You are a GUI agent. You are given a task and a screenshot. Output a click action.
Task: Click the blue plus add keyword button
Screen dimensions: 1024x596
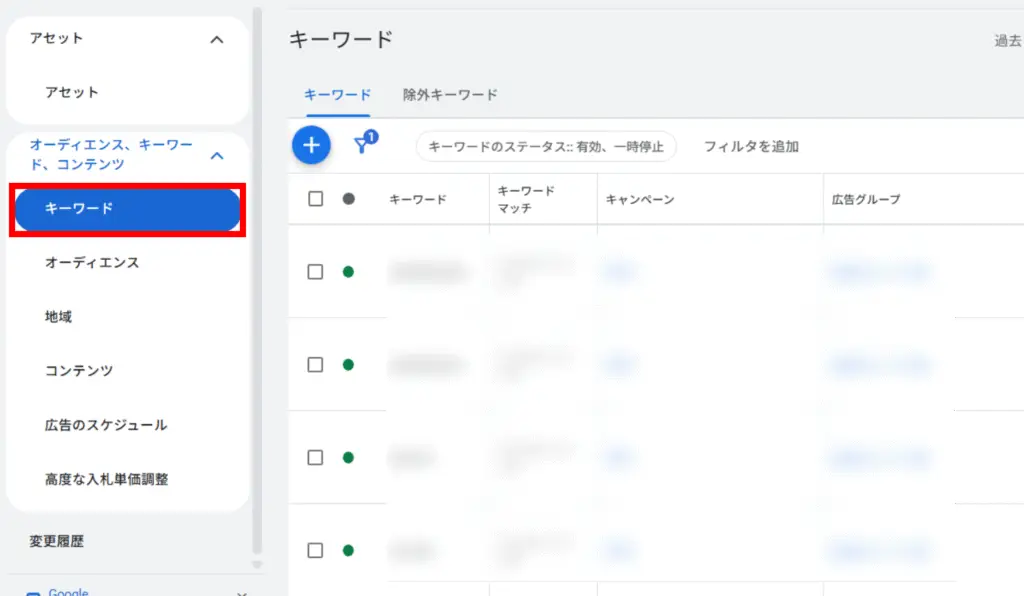point(311,146)
